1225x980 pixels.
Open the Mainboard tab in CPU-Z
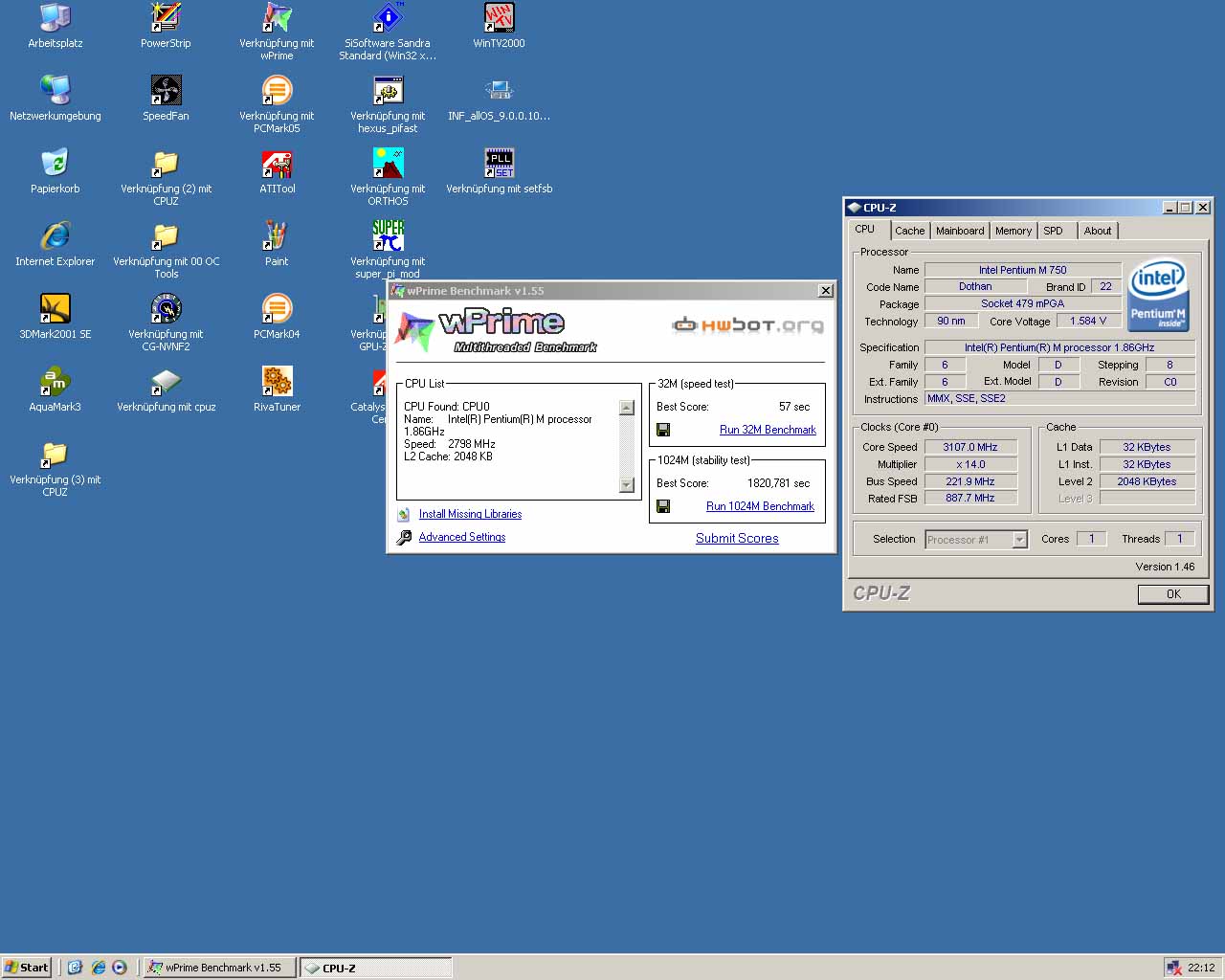point(960,231)
